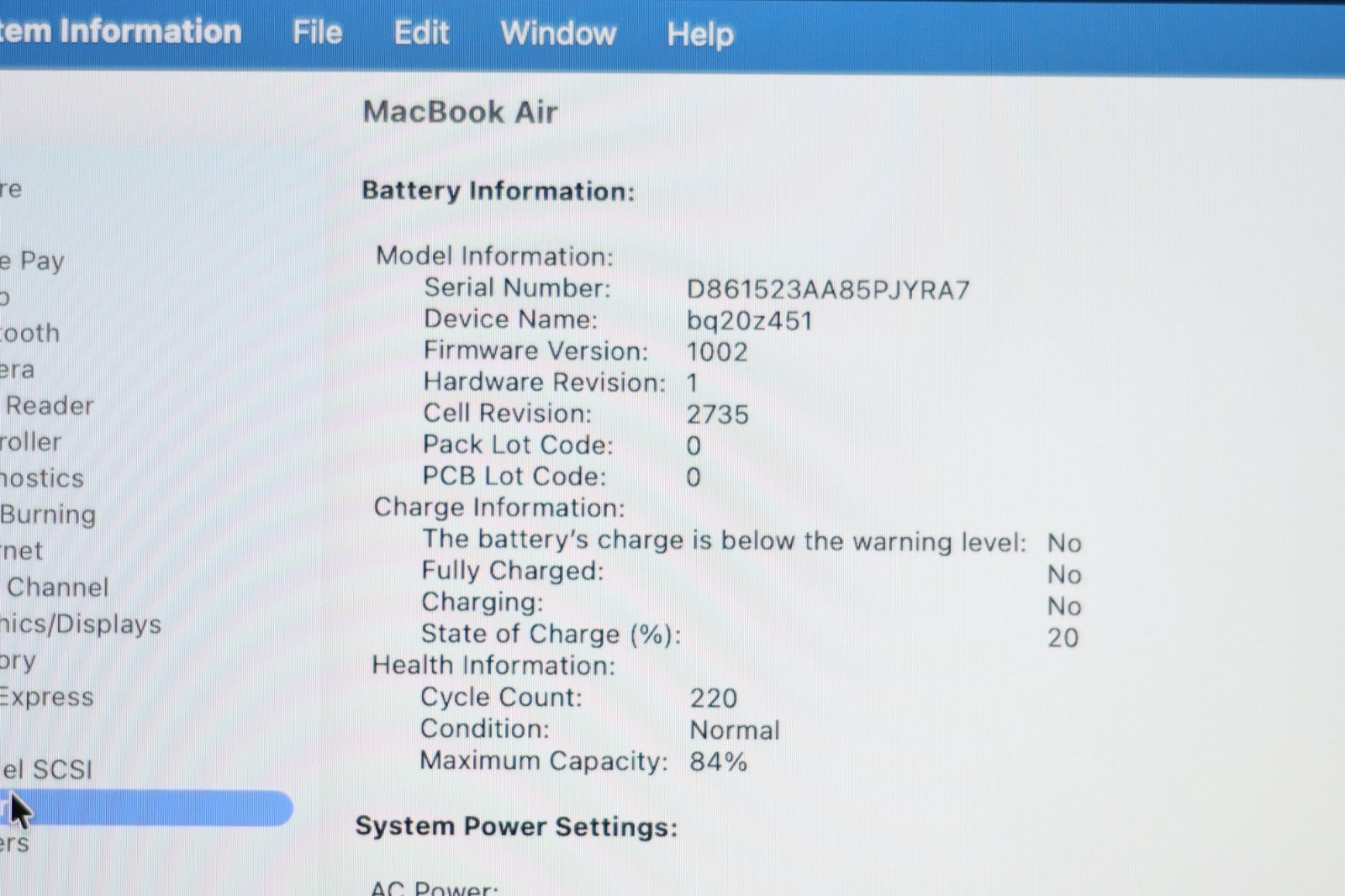This screenshot has width=1345, height=896.
Task: Select Disc Burning in the sidebar
Action: 48,514
